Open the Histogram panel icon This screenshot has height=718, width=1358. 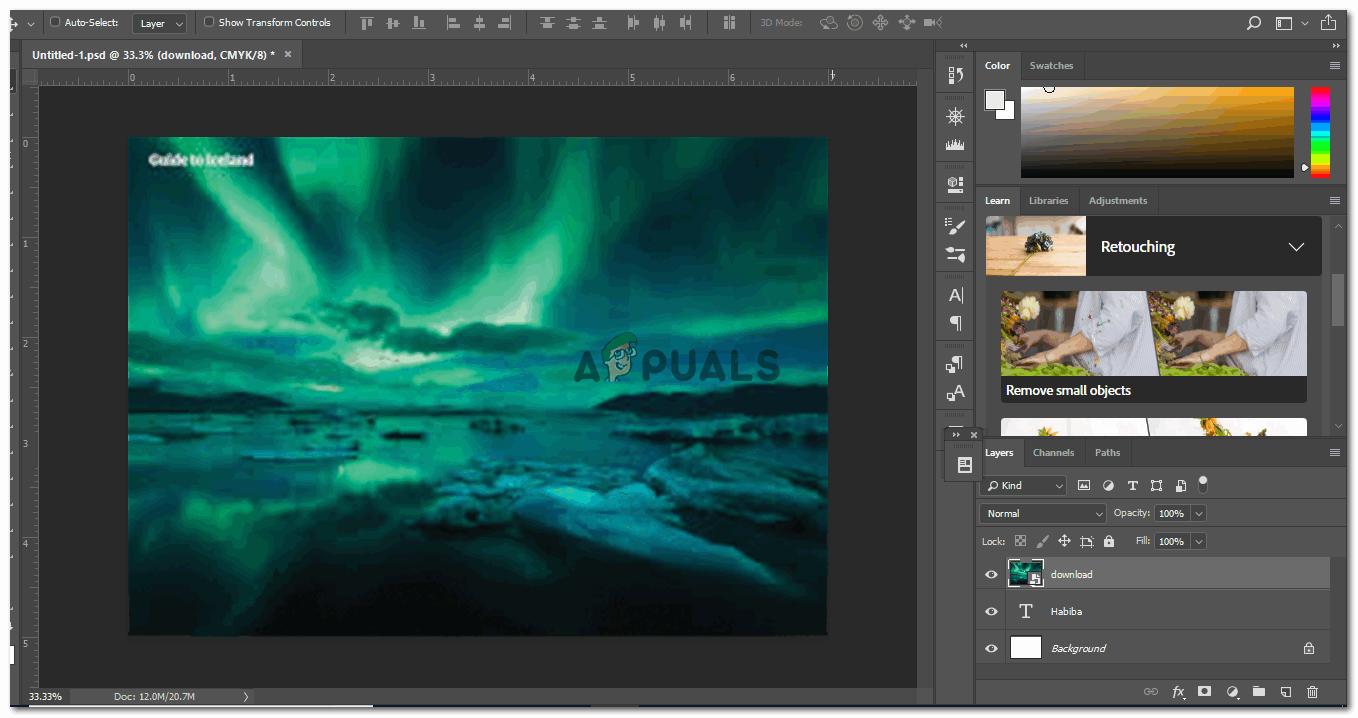955,145
